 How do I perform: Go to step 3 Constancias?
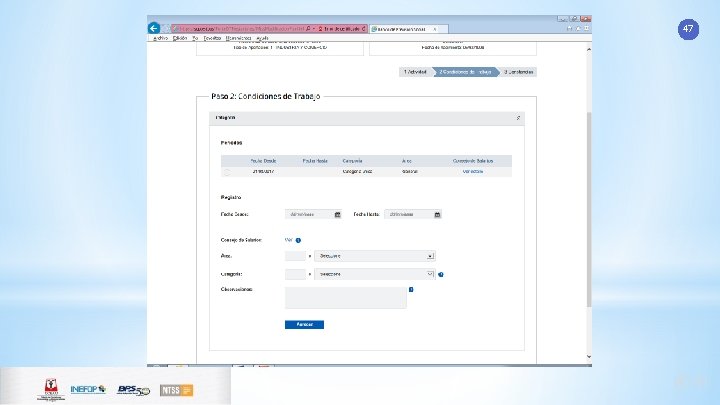point(518,72)
